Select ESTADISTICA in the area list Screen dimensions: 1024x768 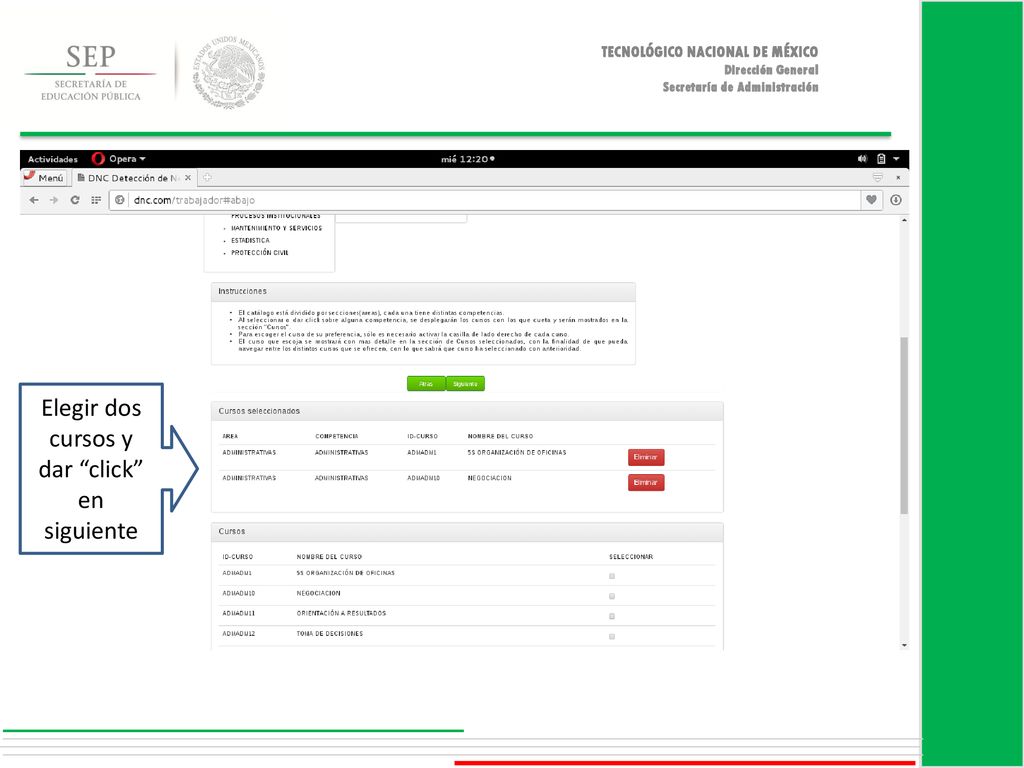pyautogui.click(x=250, y=241)
